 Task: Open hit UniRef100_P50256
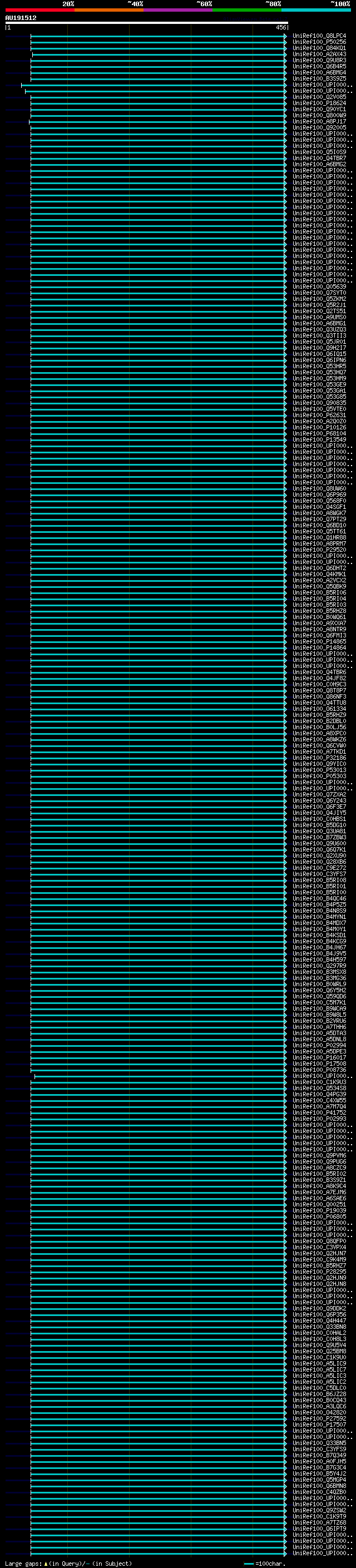[319, 42]
